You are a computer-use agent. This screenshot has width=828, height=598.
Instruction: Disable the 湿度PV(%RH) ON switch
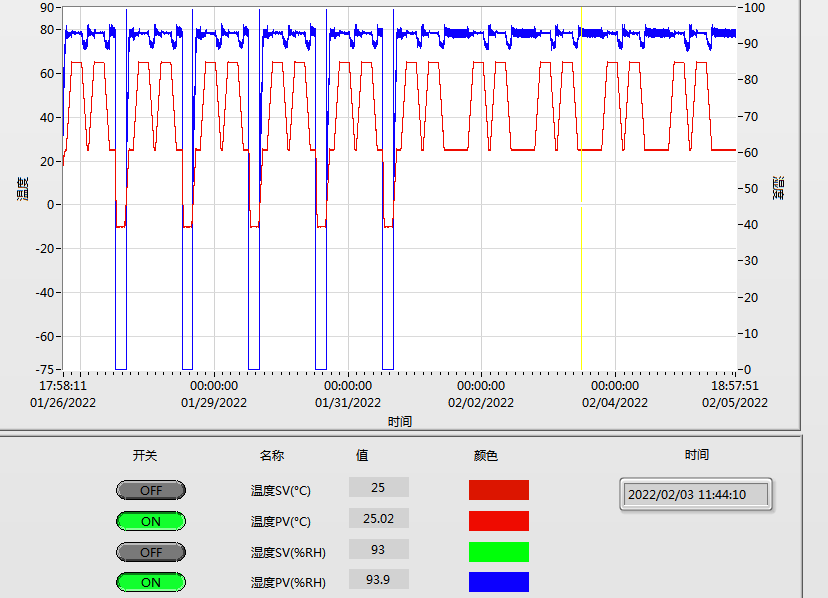tap(151, 582)
